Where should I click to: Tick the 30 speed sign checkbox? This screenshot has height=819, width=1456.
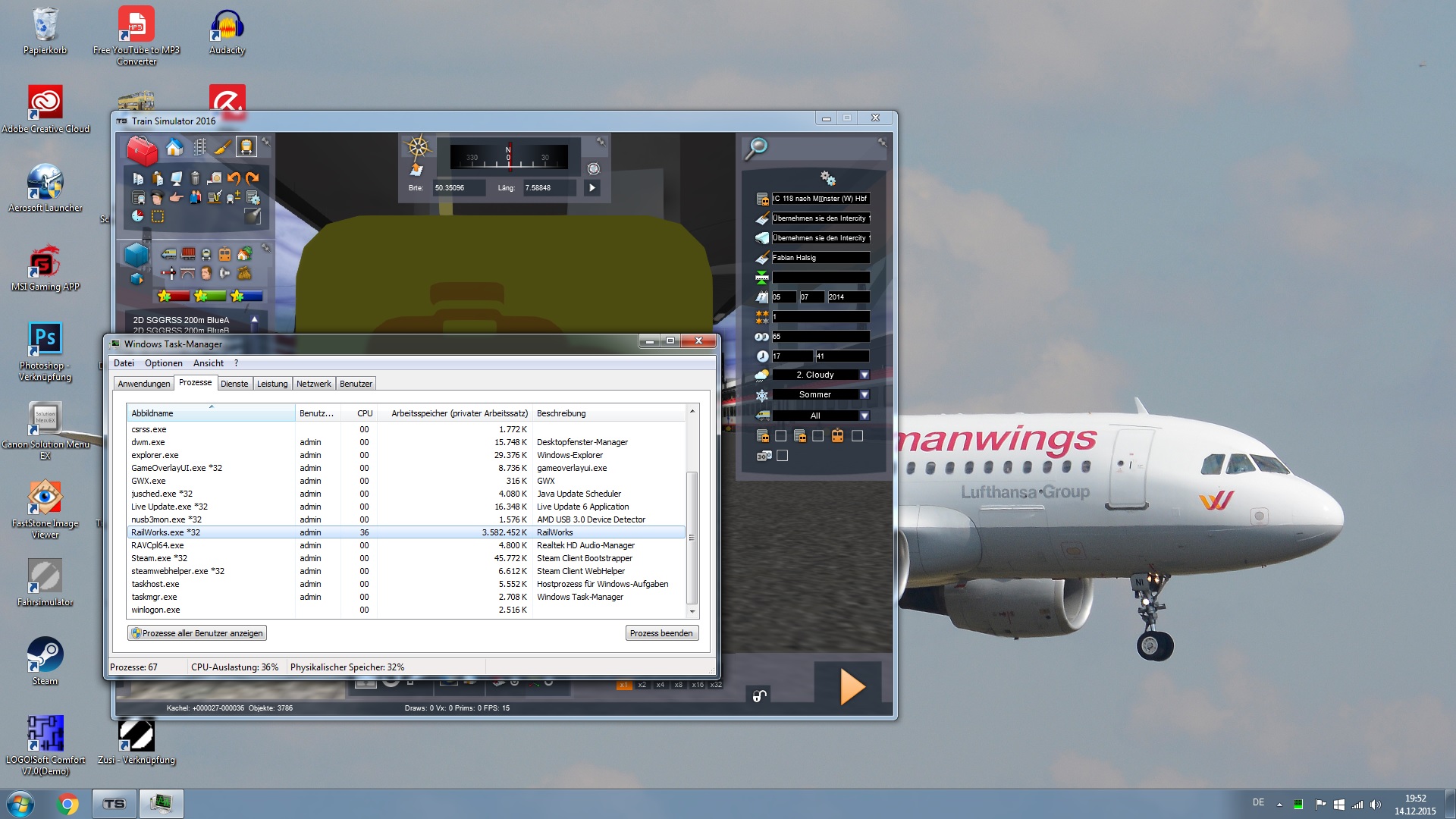click(783, 456)
